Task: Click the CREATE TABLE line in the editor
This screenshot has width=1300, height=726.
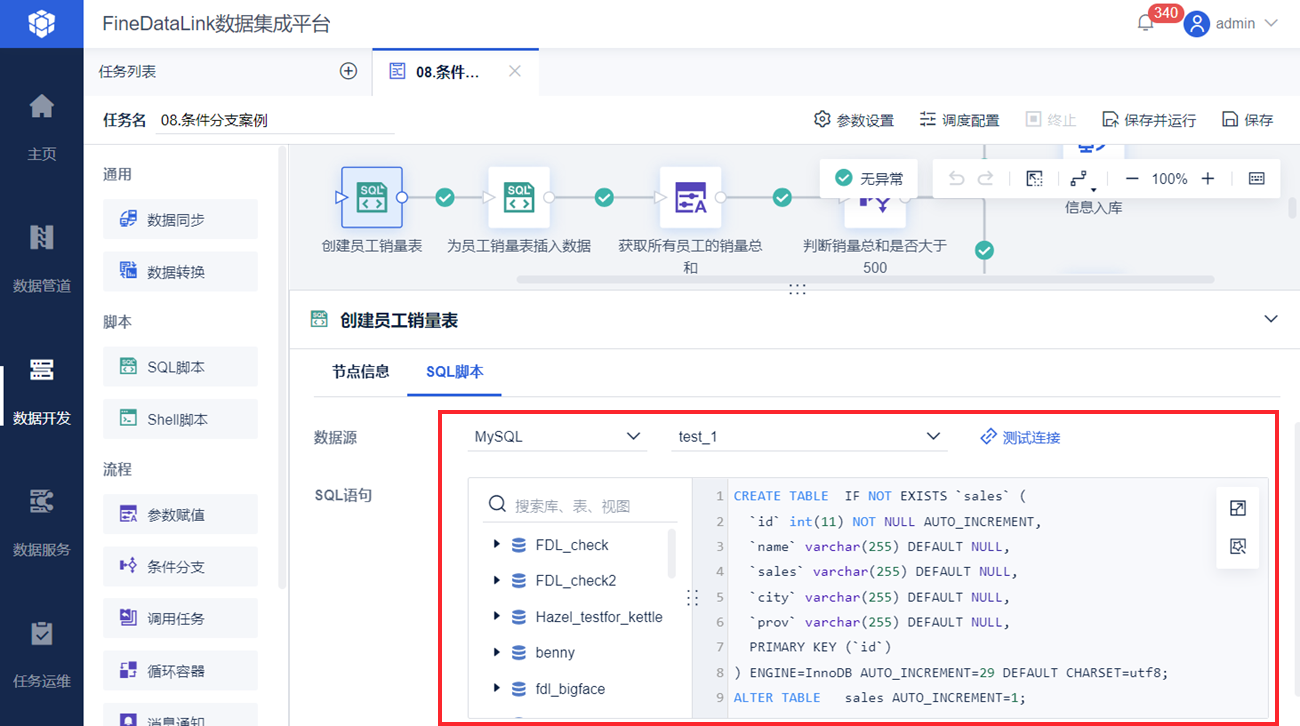Action: [x=880, y=496]
